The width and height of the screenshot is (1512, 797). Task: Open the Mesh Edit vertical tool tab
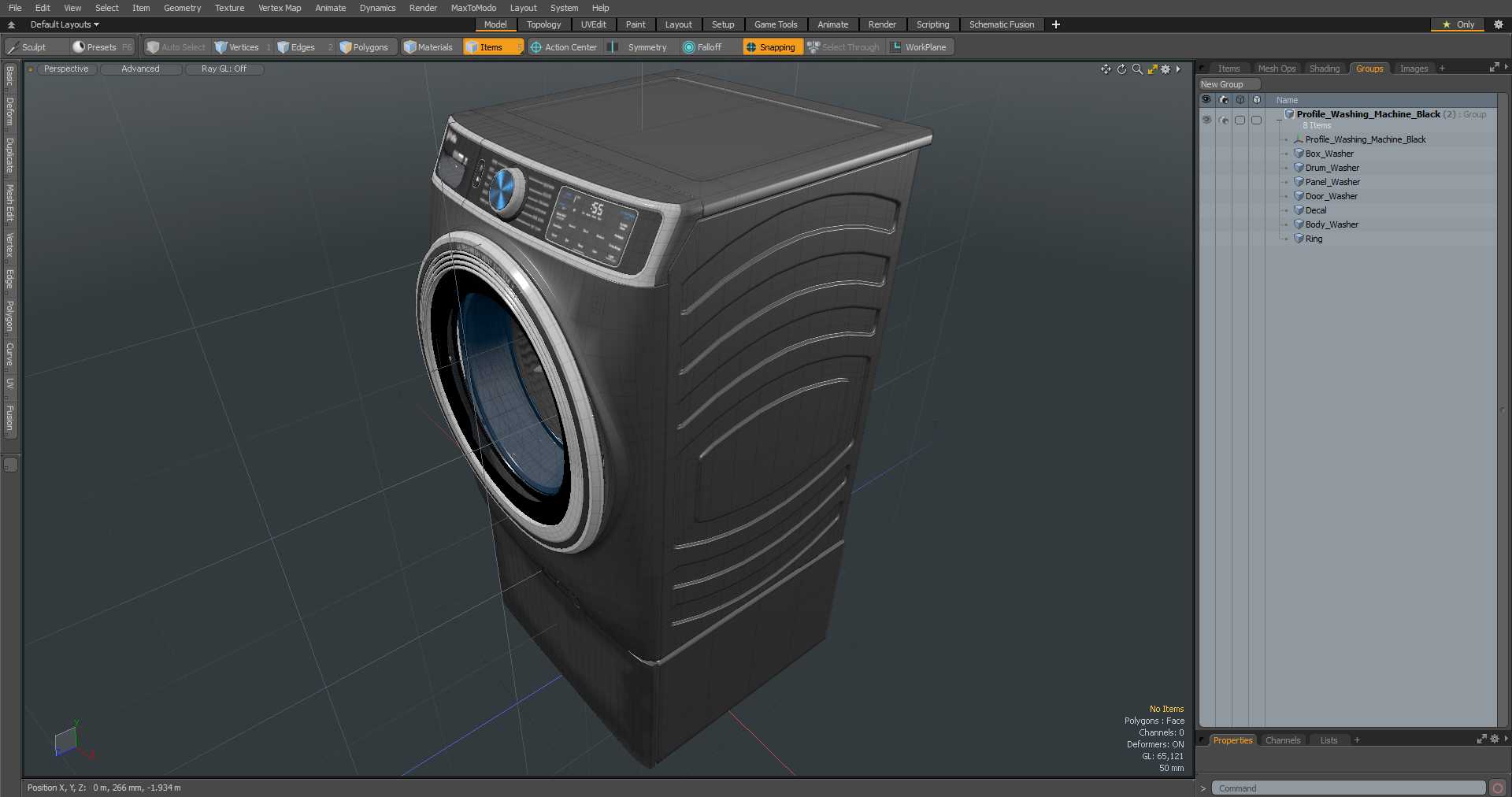(10, 203)
